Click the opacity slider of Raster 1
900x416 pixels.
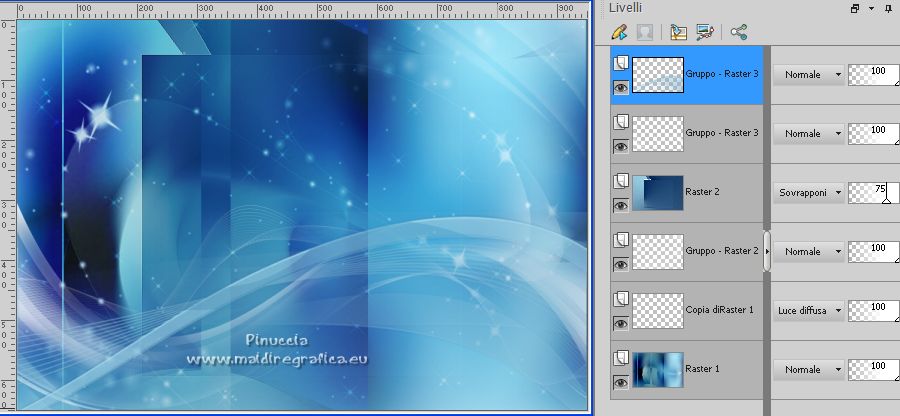tap(874, 370)
